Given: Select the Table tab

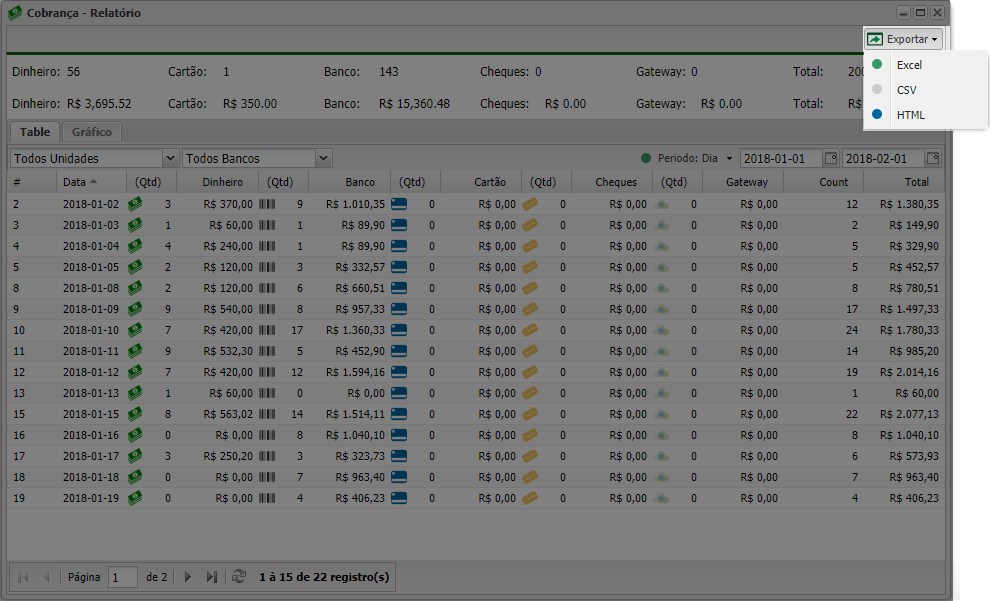Looking at the screenshot, I should pos(35,132).
